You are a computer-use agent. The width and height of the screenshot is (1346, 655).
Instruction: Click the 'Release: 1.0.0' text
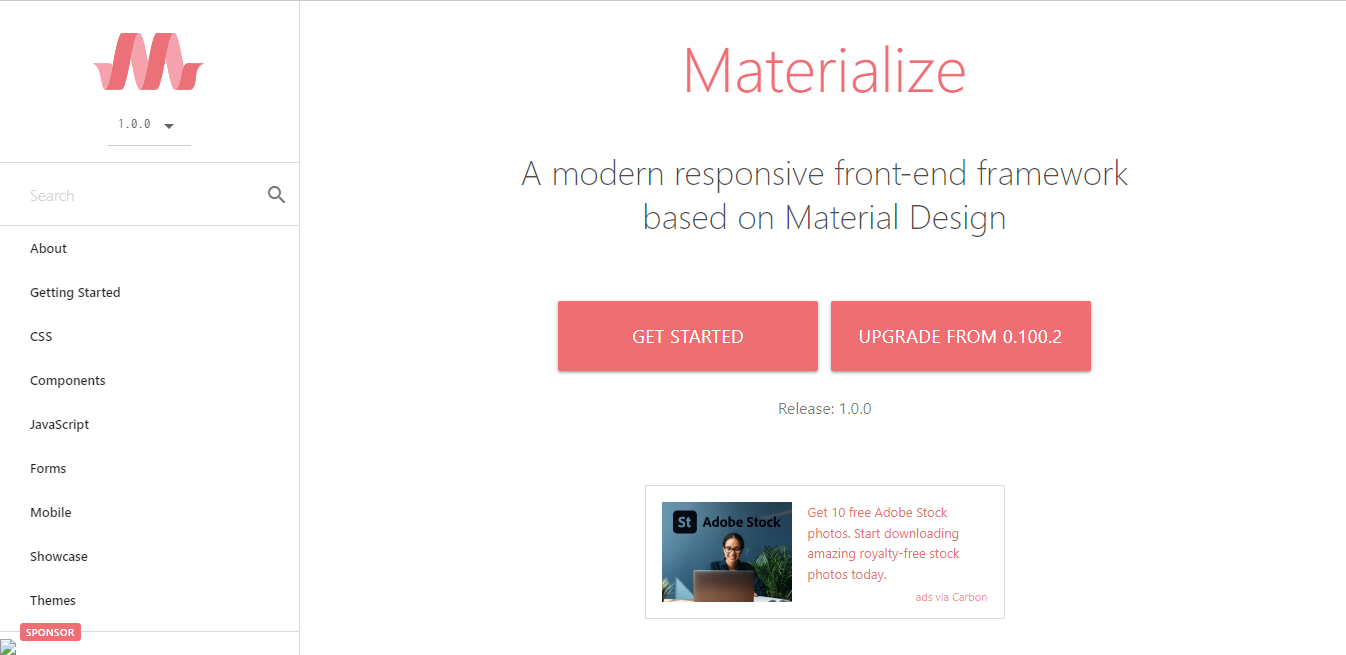click(x=825, y=408)
